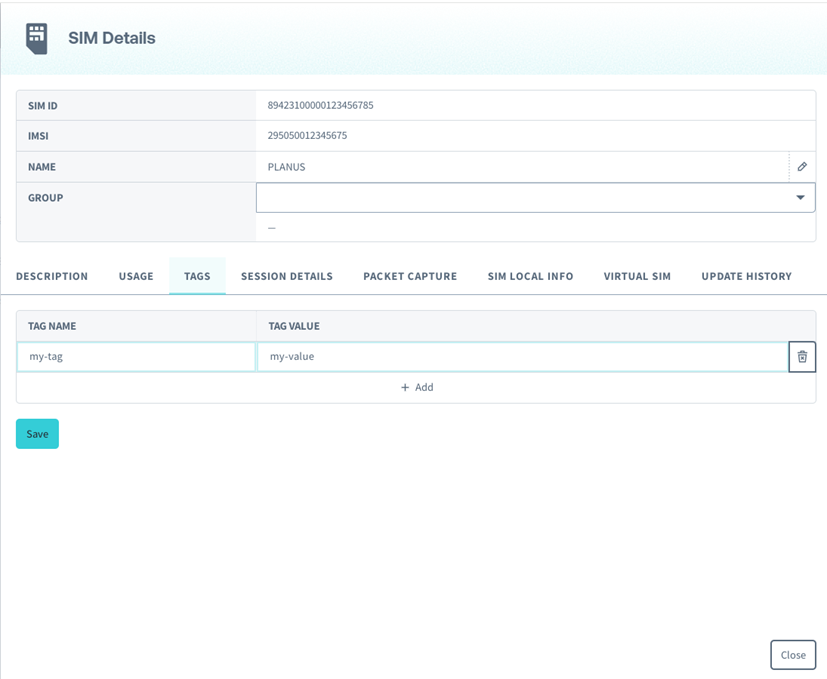Screen dimensions: 827x679
Task: Add a new tag row
Action: [416, 387]
